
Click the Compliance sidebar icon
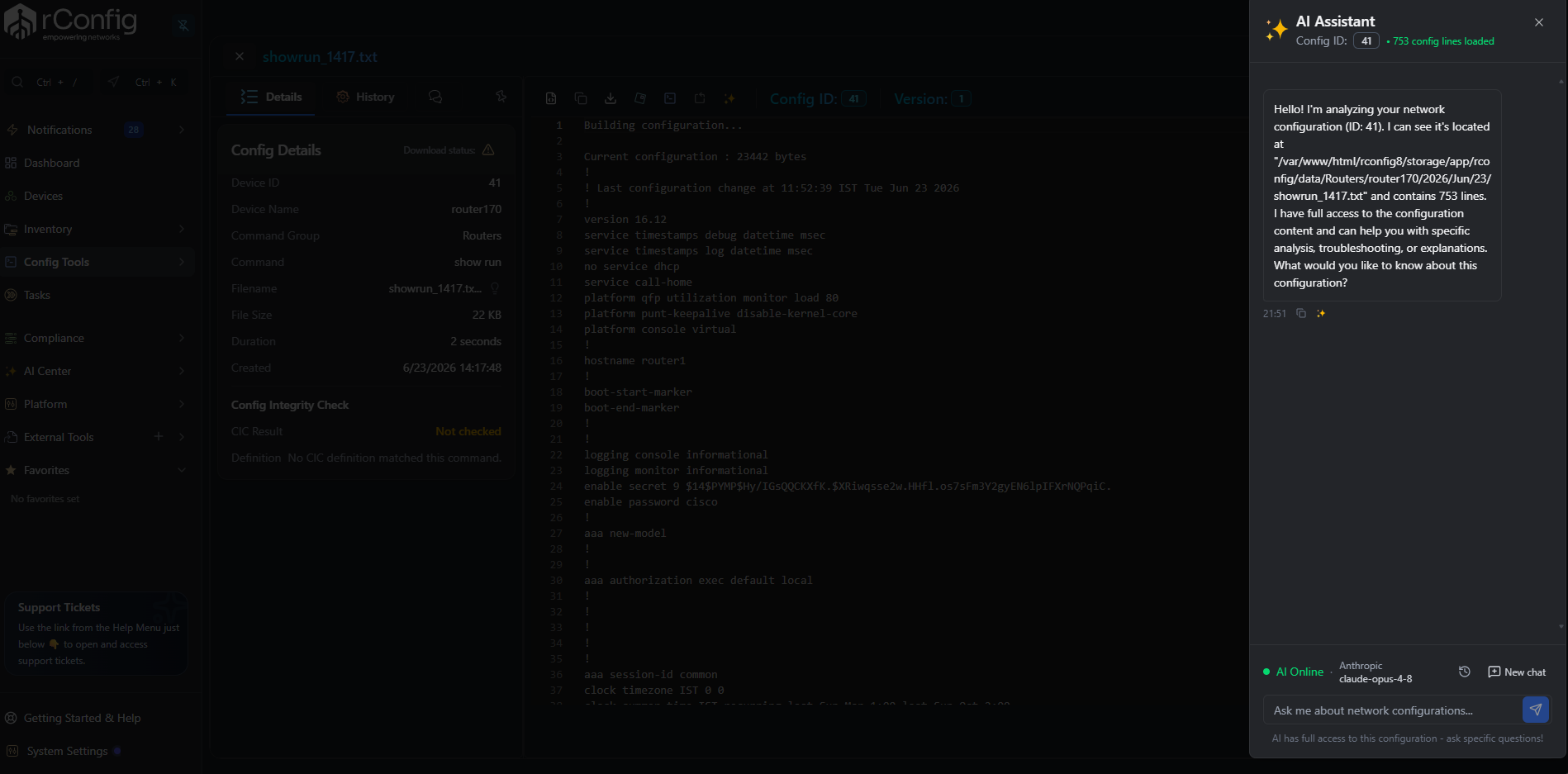(11, 338)
